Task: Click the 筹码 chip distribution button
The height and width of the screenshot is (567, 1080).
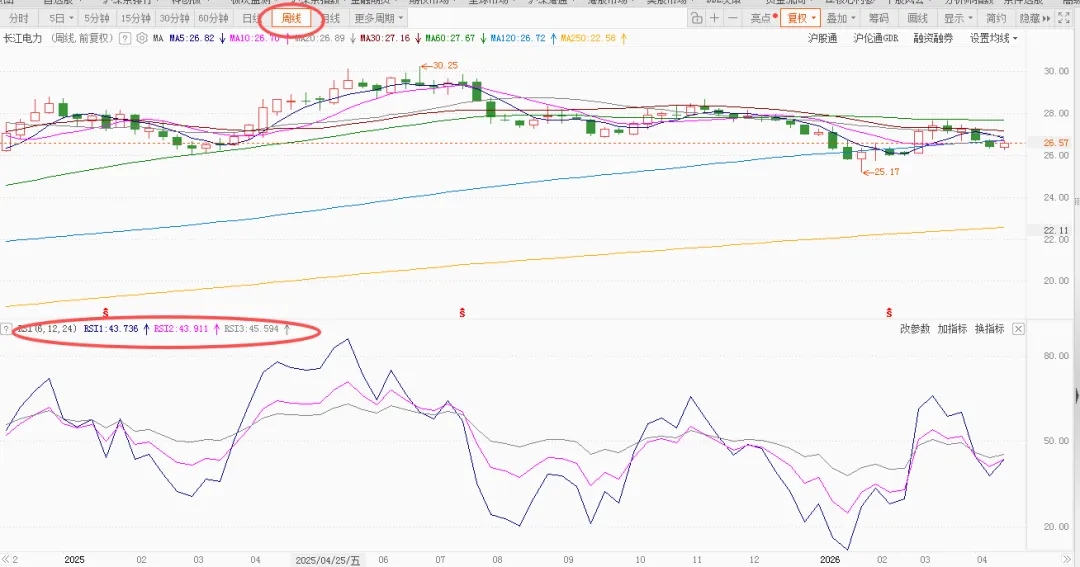Action: pos(878,19)
